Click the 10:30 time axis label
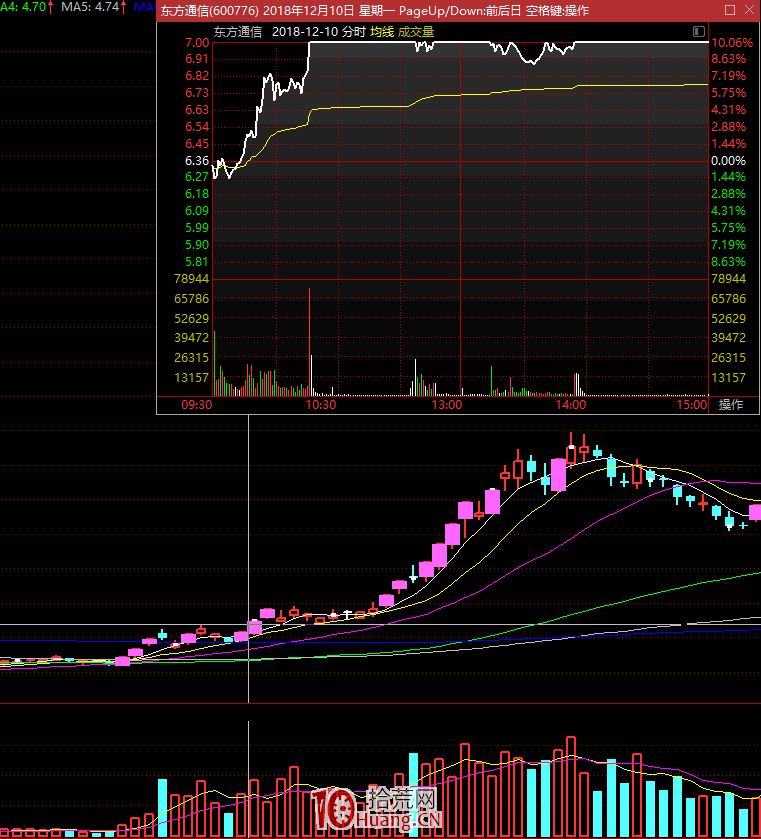The width and height of the screenshot is (761, 839). [321, 405]
